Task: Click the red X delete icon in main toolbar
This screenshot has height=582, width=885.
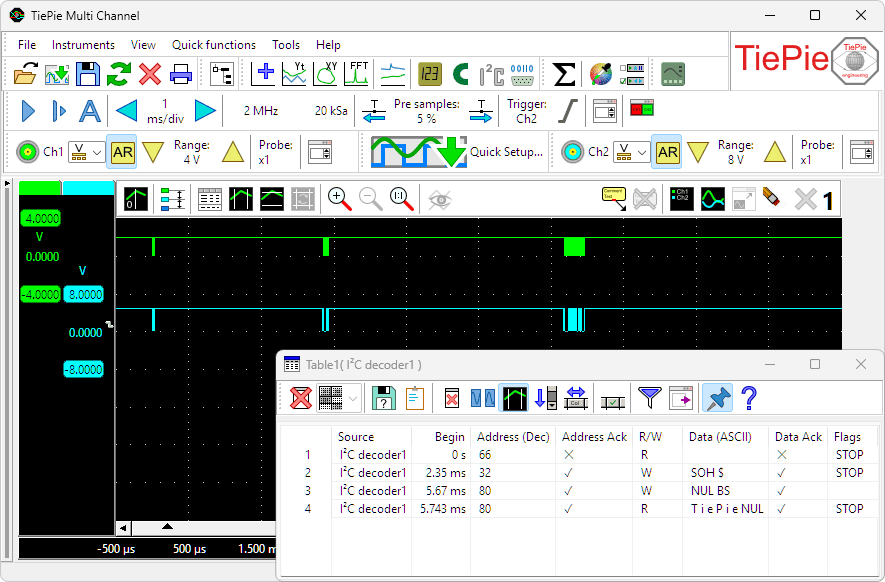Action: (150, 74)
